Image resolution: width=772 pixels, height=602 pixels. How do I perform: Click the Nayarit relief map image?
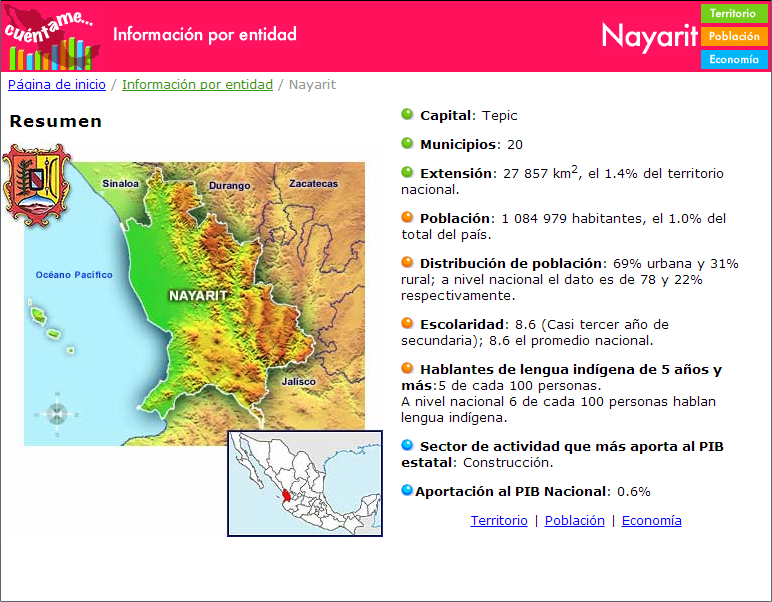[x=194, y=304]
